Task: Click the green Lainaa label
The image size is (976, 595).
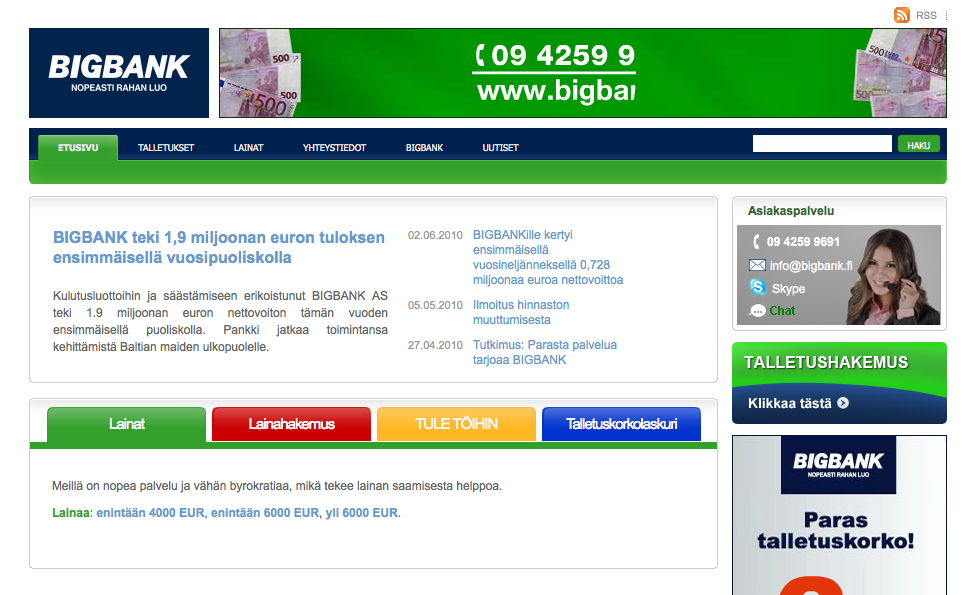Action: point(71,513)
